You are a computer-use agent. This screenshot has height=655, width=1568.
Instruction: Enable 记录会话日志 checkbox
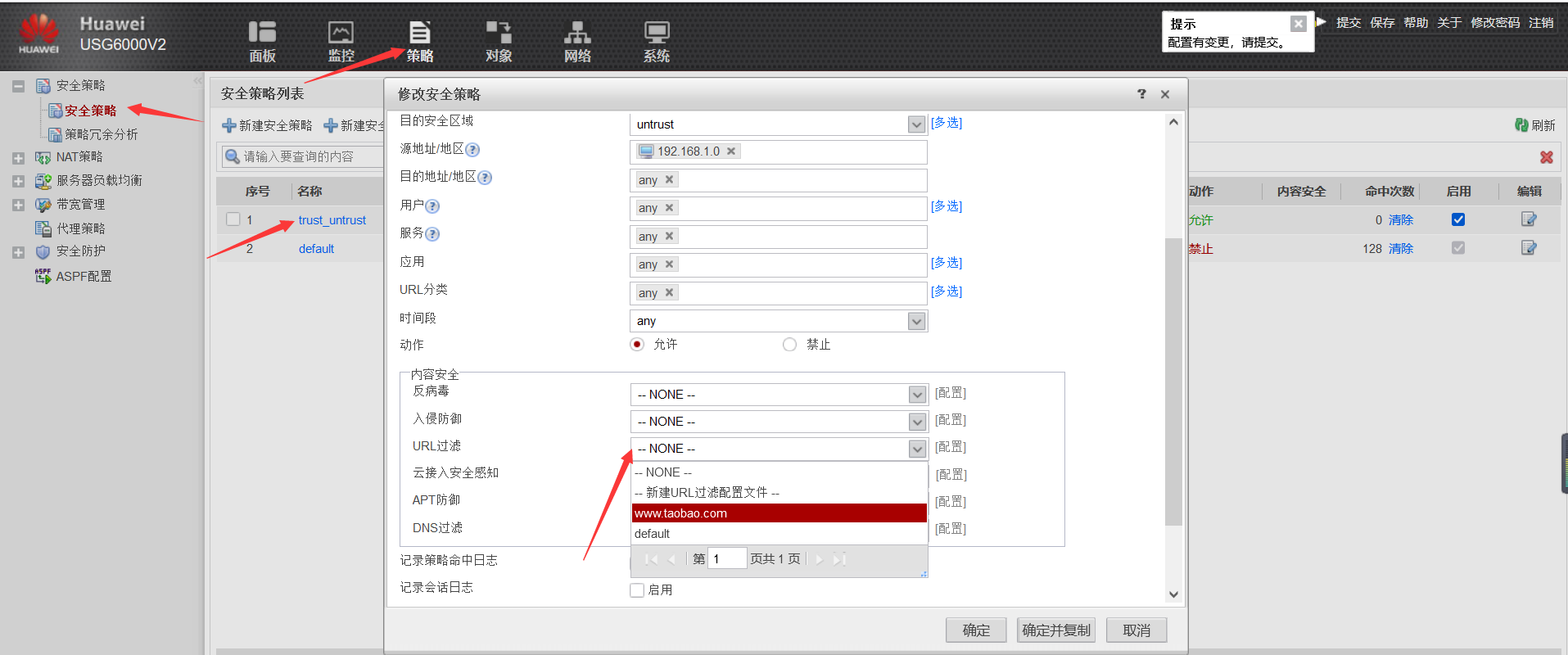click(x=637, y=590)
